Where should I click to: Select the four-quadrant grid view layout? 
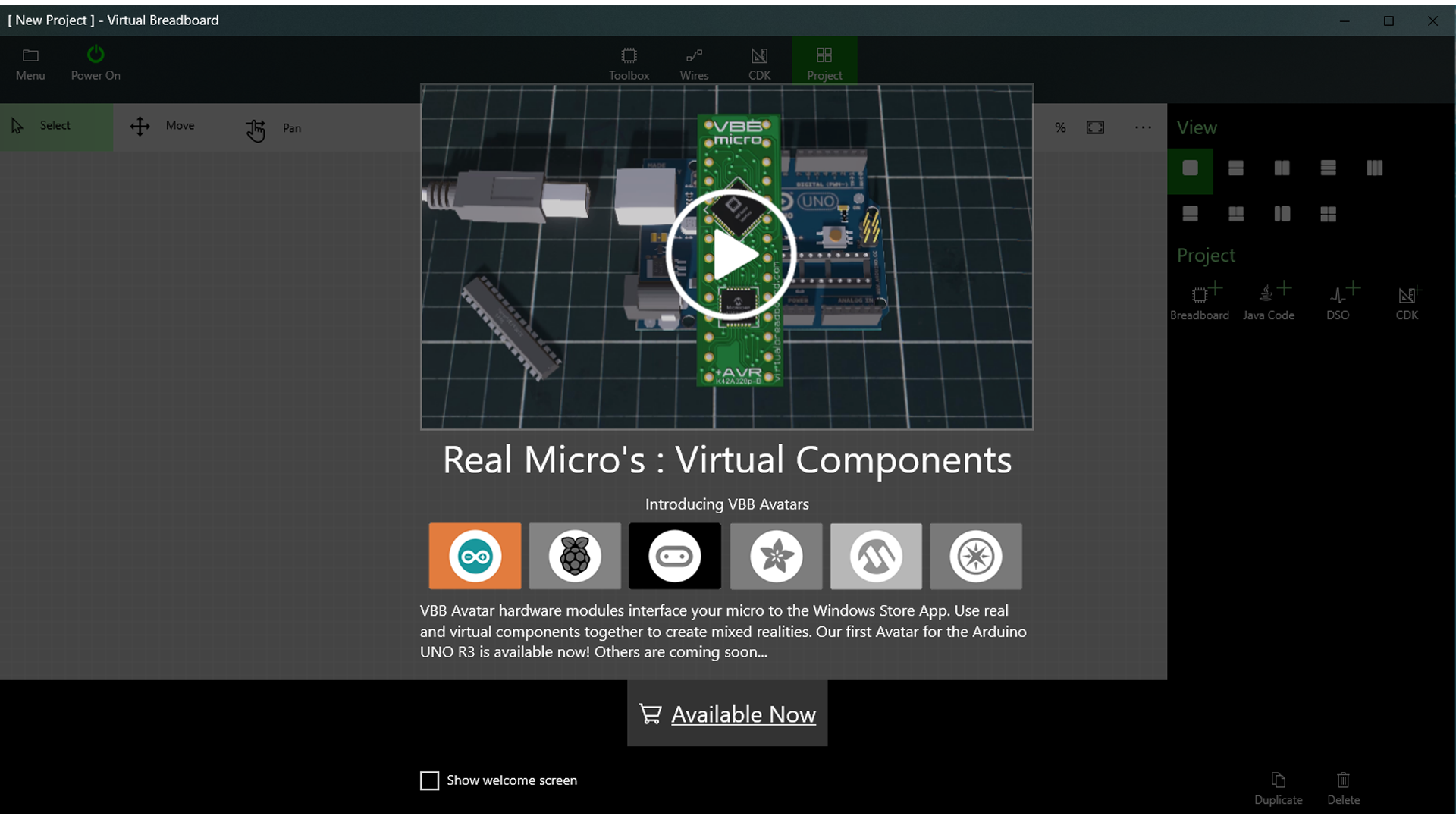(1328, 215)
